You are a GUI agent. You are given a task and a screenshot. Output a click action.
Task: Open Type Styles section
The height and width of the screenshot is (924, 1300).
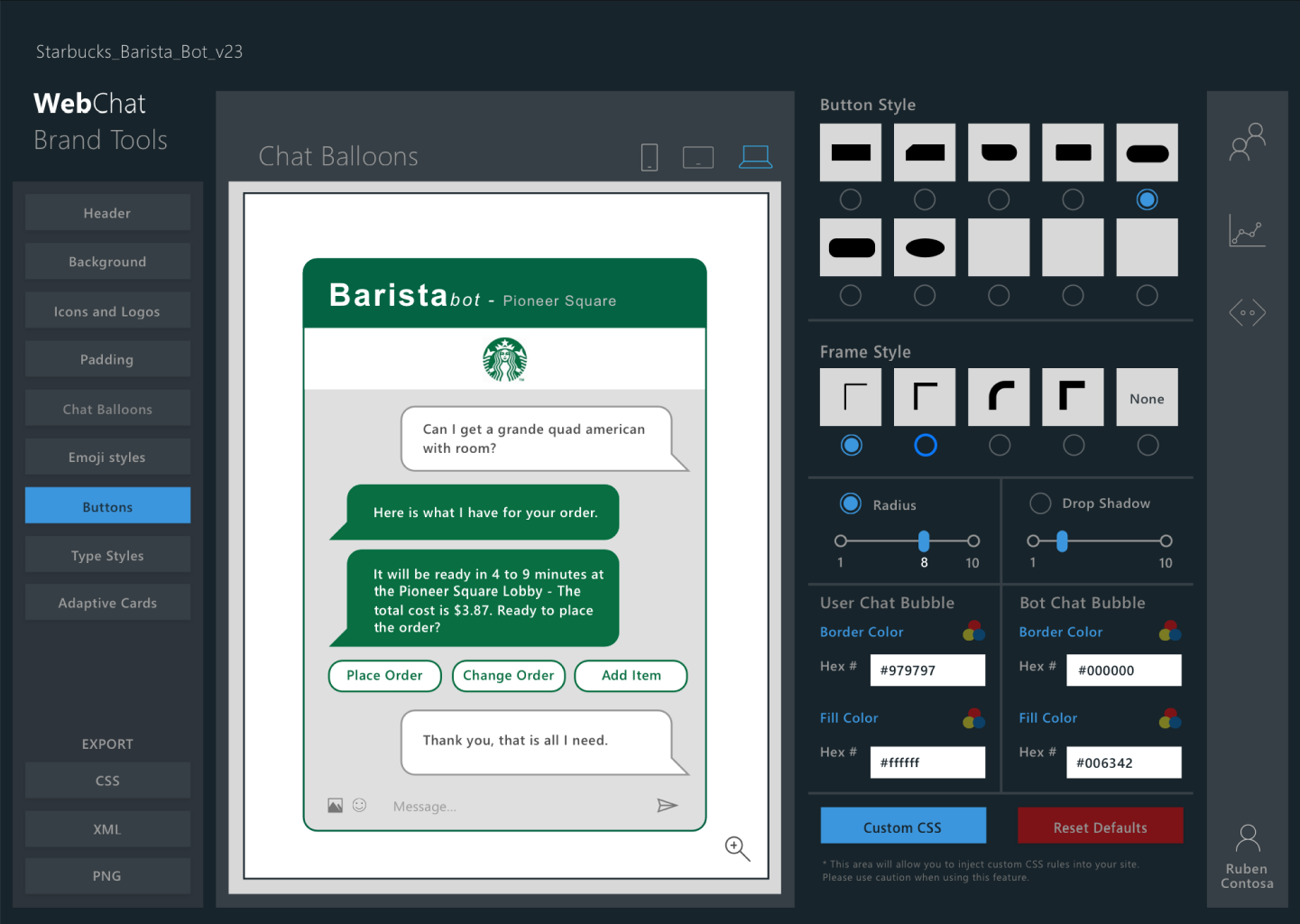[107, 555]
